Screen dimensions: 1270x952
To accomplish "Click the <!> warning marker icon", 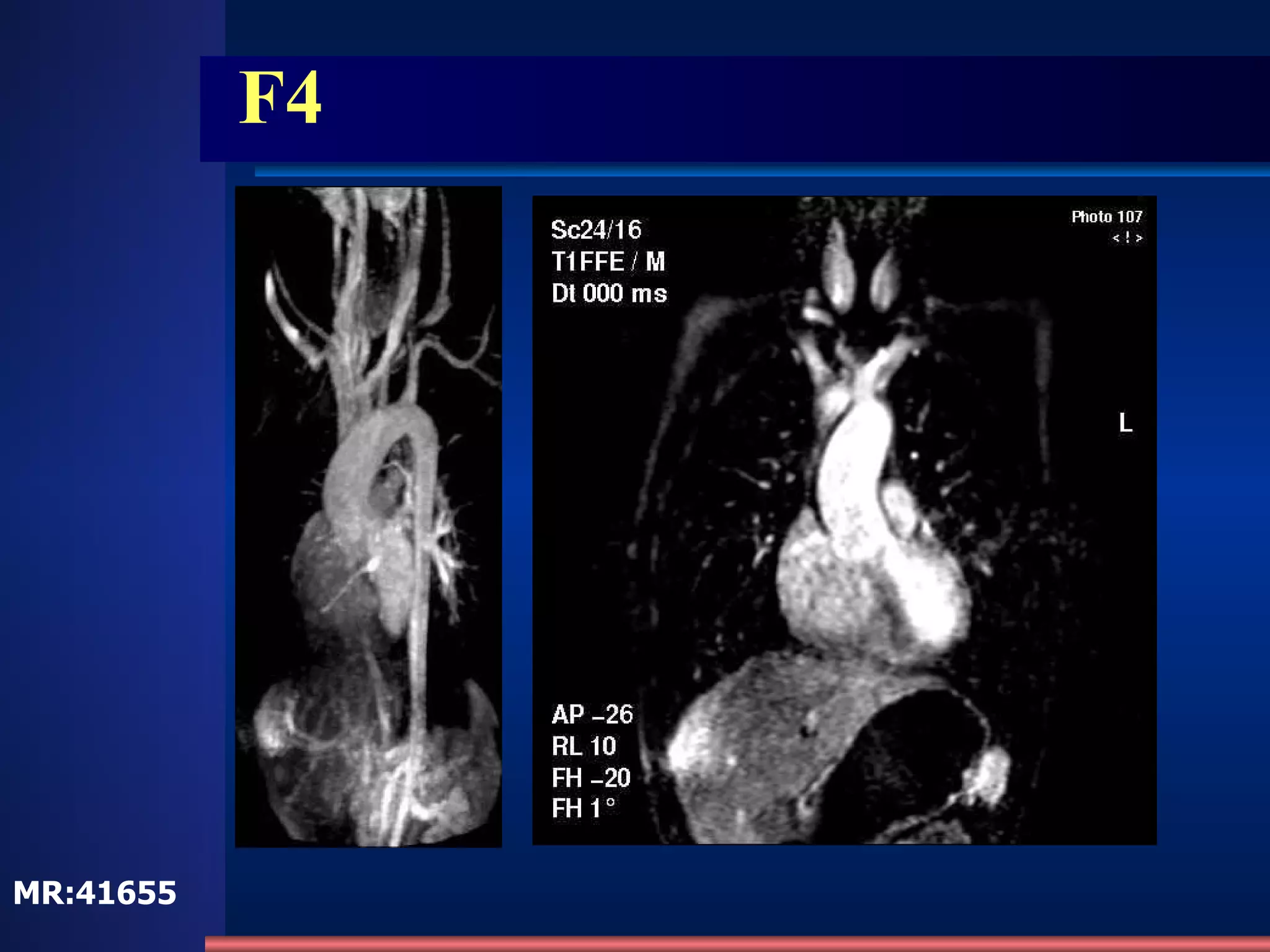I will [1127, 238].
